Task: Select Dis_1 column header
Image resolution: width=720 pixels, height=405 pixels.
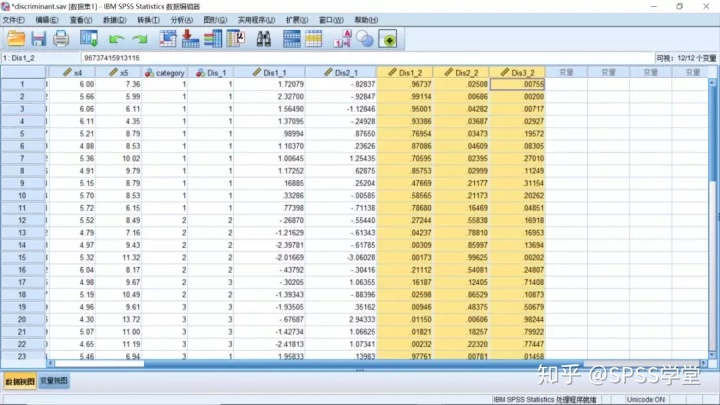Action: point(211,73)
